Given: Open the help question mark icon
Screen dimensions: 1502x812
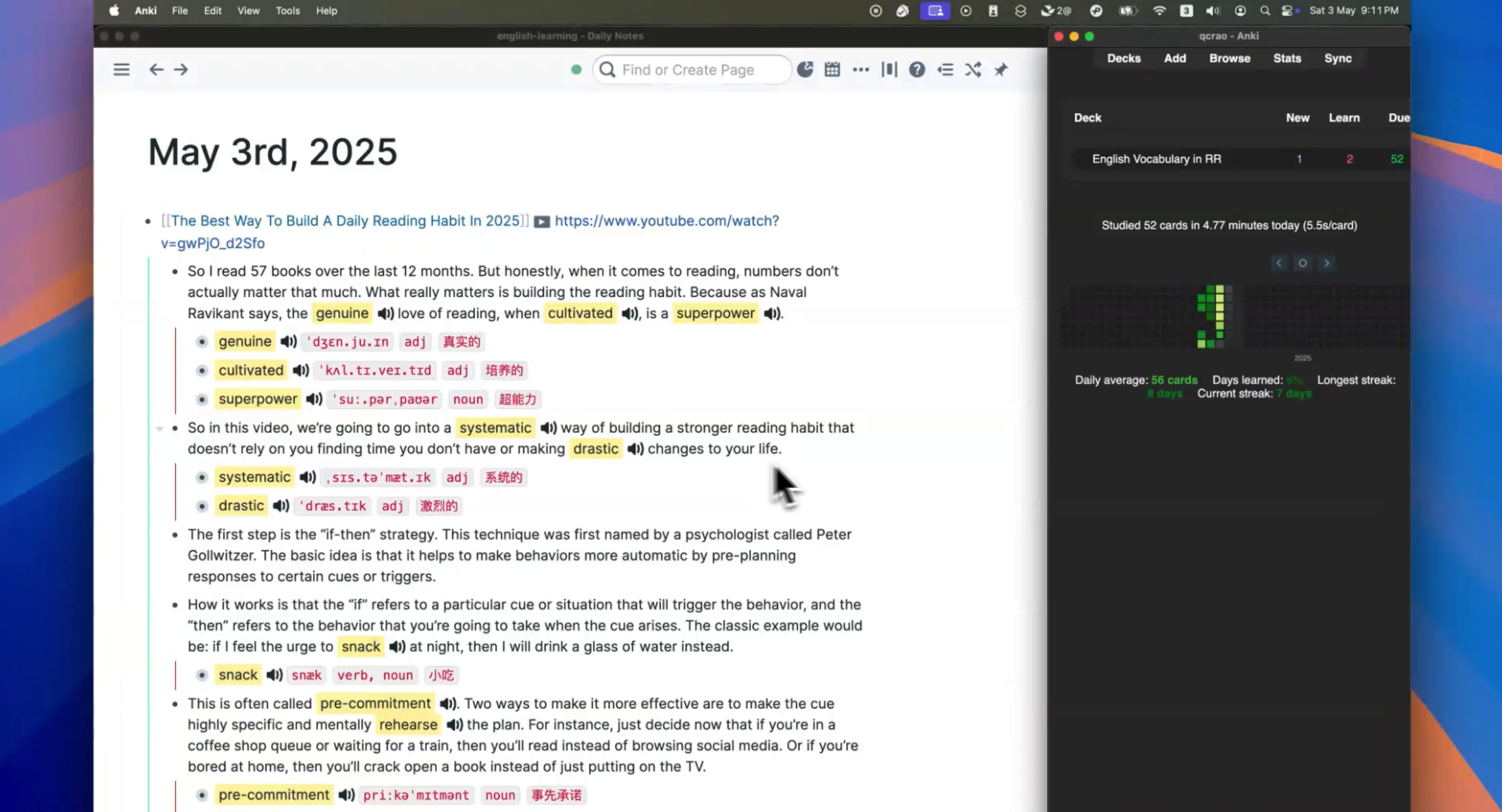Looking at the screenshot, I should tap(916, 69).
